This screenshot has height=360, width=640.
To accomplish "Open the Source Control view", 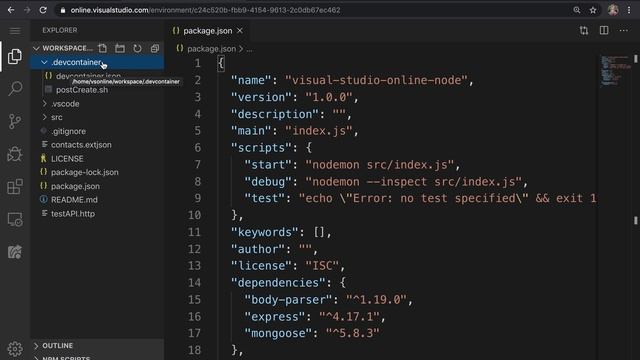I will coord(15,121).
